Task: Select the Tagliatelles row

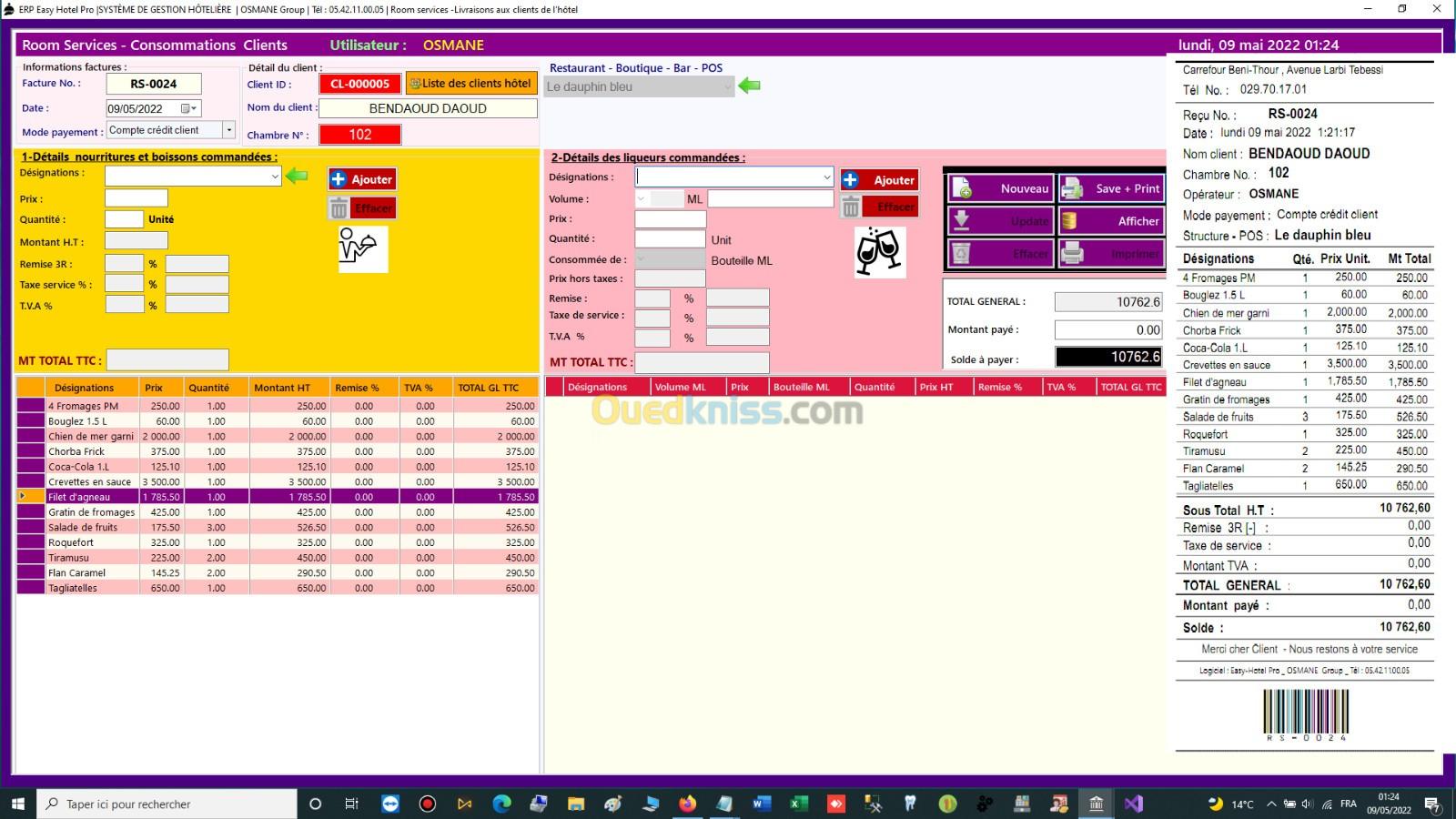Action: (278, 588)
